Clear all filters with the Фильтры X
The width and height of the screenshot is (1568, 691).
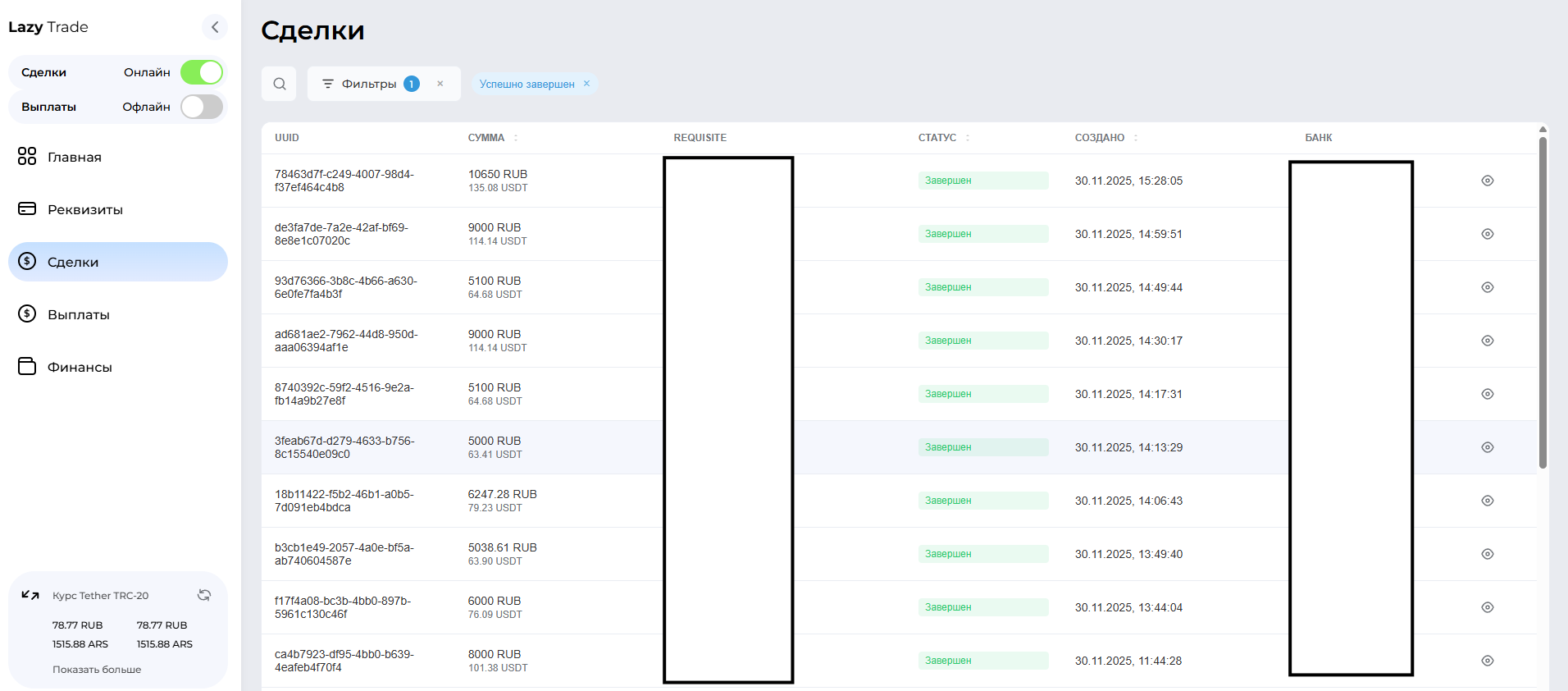(x=440, y=84)
